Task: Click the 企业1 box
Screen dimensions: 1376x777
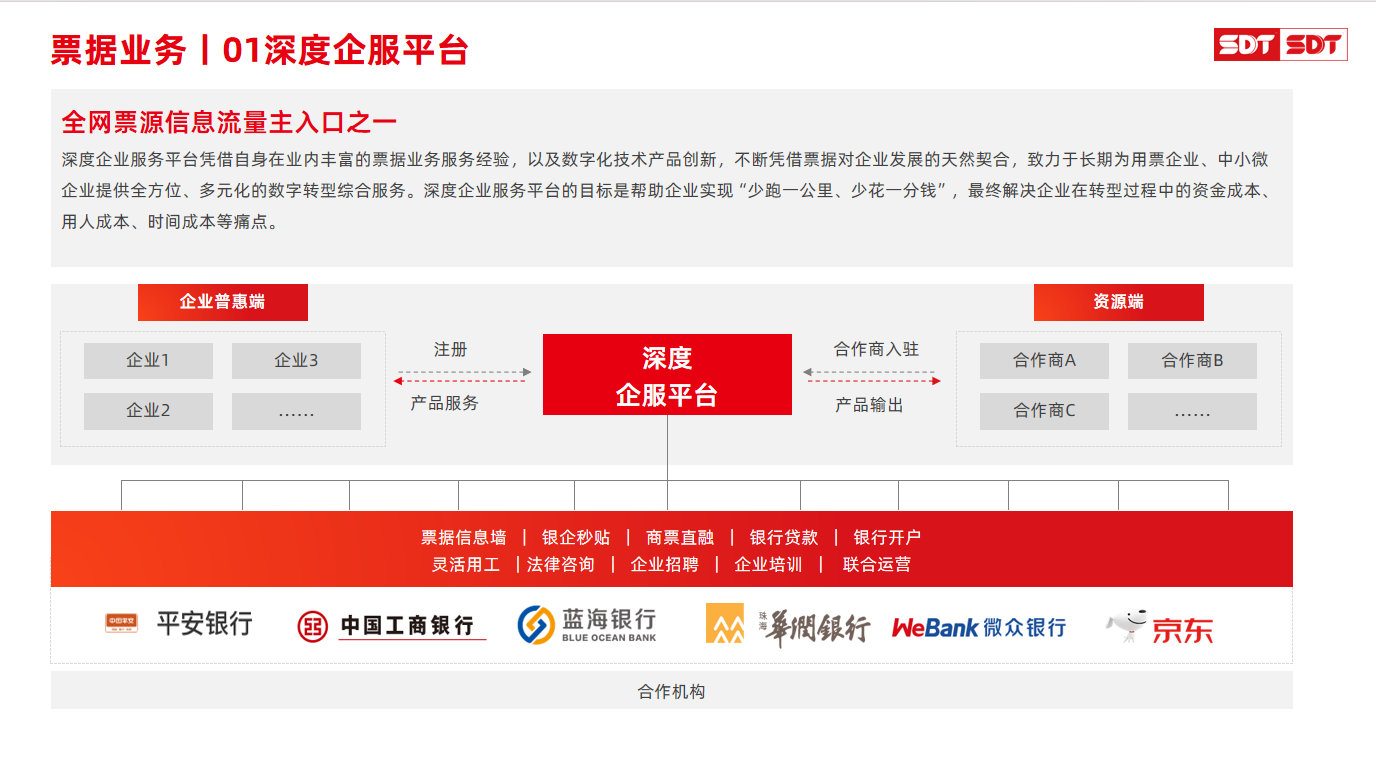Action: 148,361
